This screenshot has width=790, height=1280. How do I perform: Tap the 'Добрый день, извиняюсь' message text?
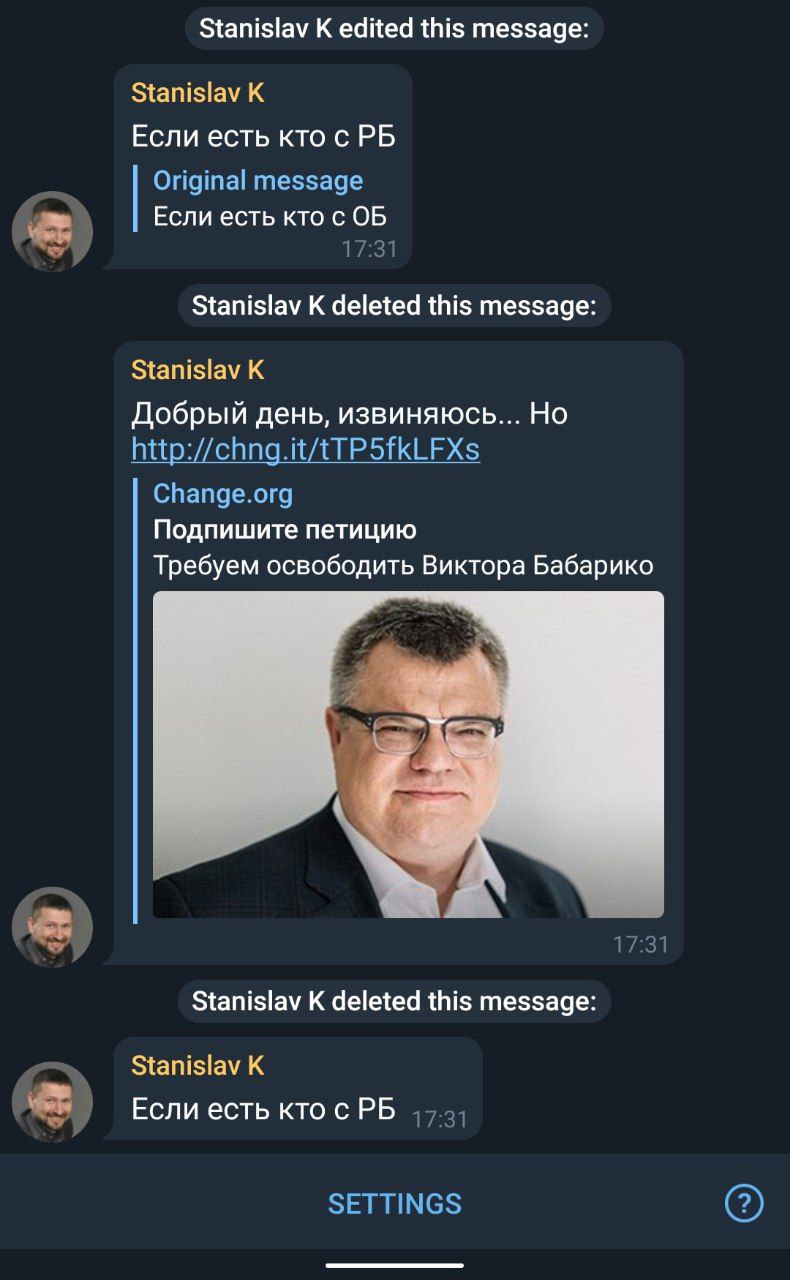pyautogui.click(x=350, y=413)
